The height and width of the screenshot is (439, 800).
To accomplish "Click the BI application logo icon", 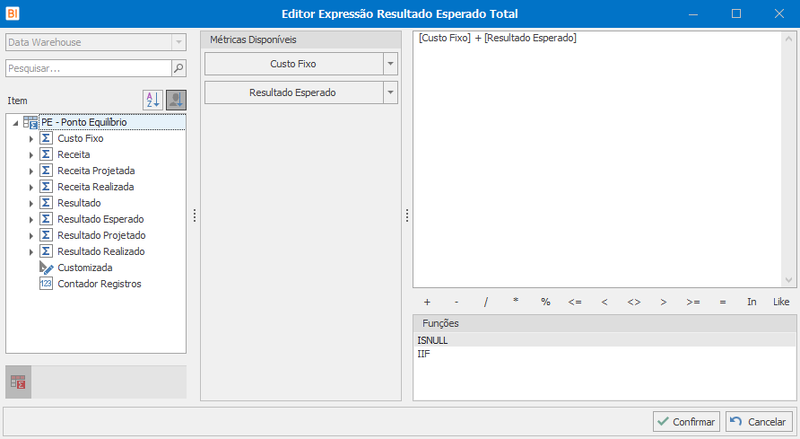I will pyautogui.click(x=12, y=13).
